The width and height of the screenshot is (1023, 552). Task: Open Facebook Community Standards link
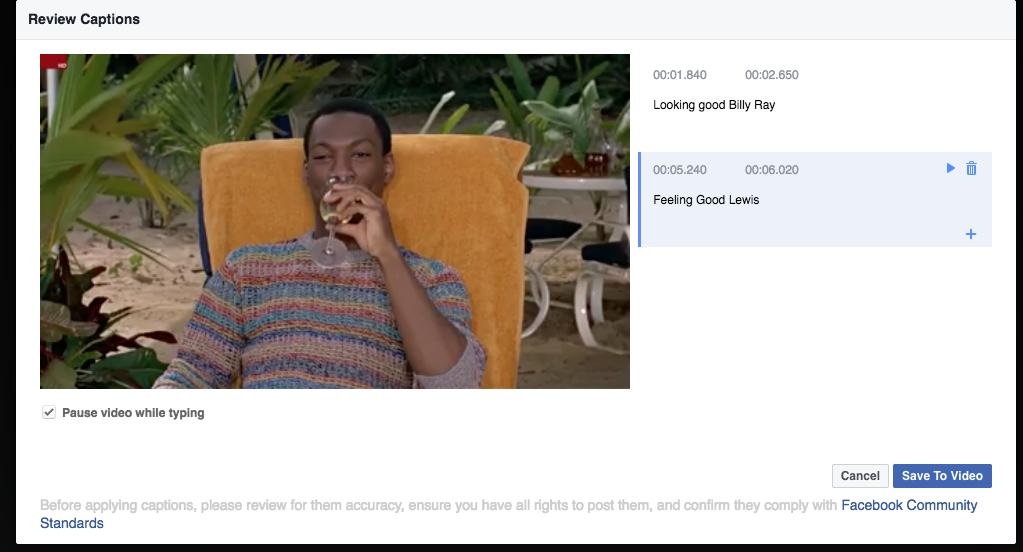click(x=909, y=505)
